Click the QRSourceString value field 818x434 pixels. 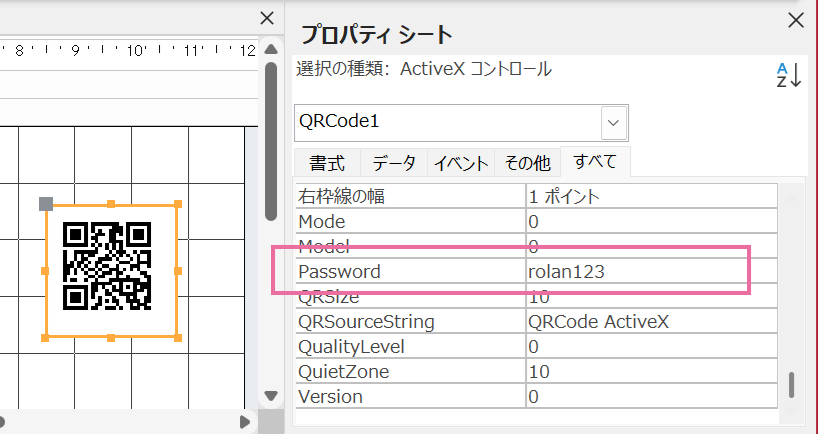tap(652, 322)
